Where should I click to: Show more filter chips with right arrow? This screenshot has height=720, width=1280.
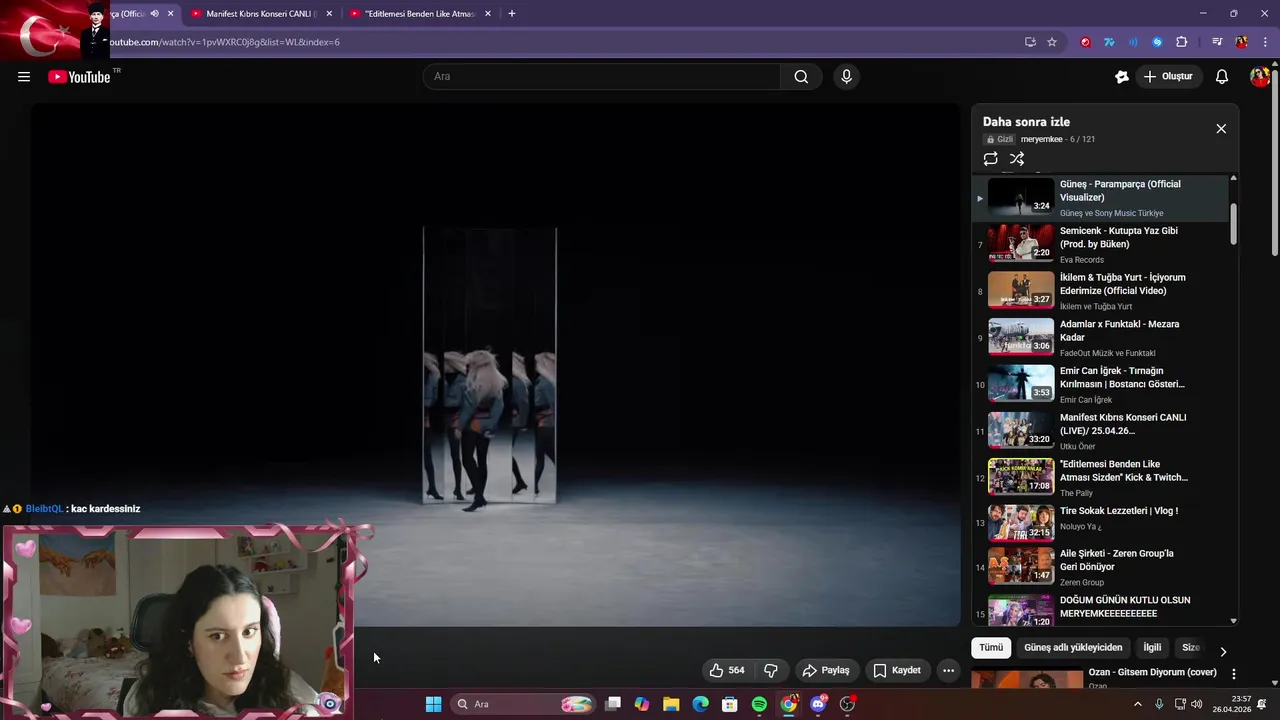tap(1222, 651)
